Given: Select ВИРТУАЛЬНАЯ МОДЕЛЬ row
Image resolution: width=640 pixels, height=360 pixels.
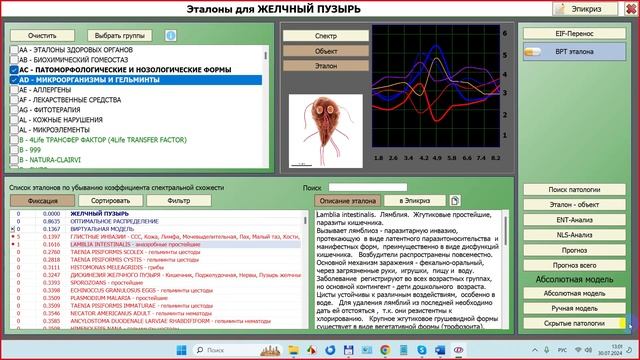Looking at the screenshot, I should (156, 229).
